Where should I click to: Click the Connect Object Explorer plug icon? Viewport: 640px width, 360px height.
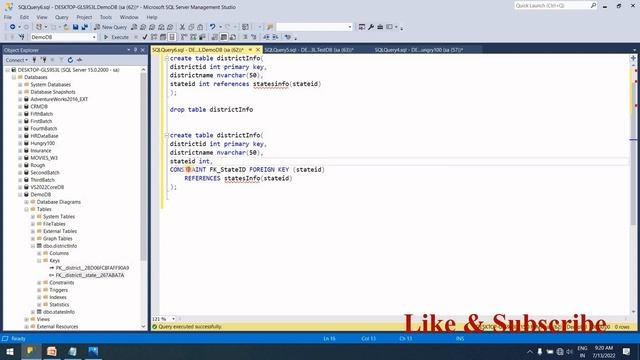[x=34, y=60]
